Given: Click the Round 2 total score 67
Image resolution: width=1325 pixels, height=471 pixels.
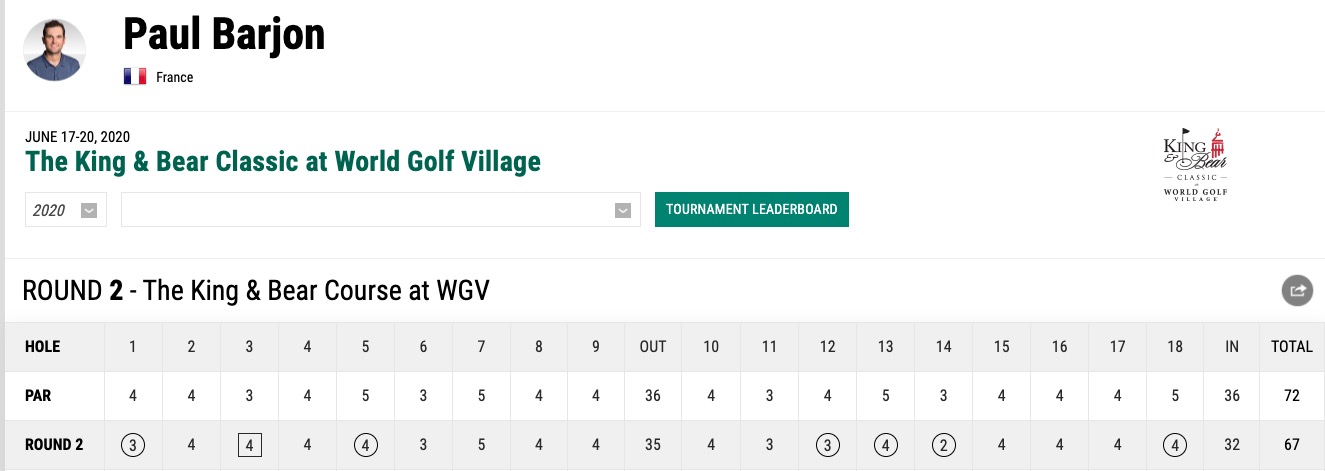Looking at the screenshot, I should click(x=1291, y=445).
